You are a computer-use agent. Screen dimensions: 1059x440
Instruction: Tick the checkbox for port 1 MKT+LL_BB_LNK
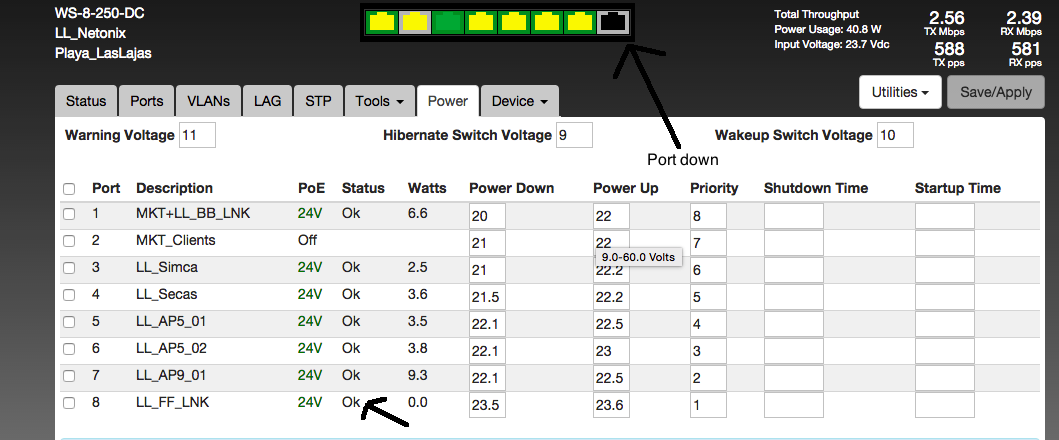[x=69, y=214]
